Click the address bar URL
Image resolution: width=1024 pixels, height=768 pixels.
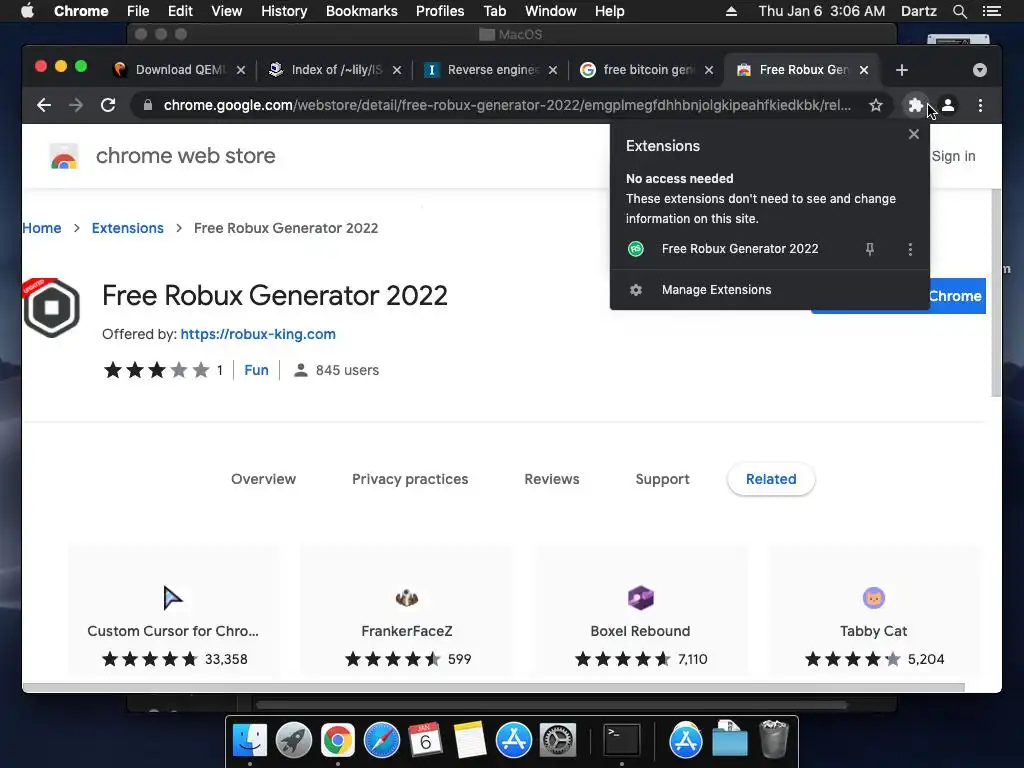tap(507, 105)
